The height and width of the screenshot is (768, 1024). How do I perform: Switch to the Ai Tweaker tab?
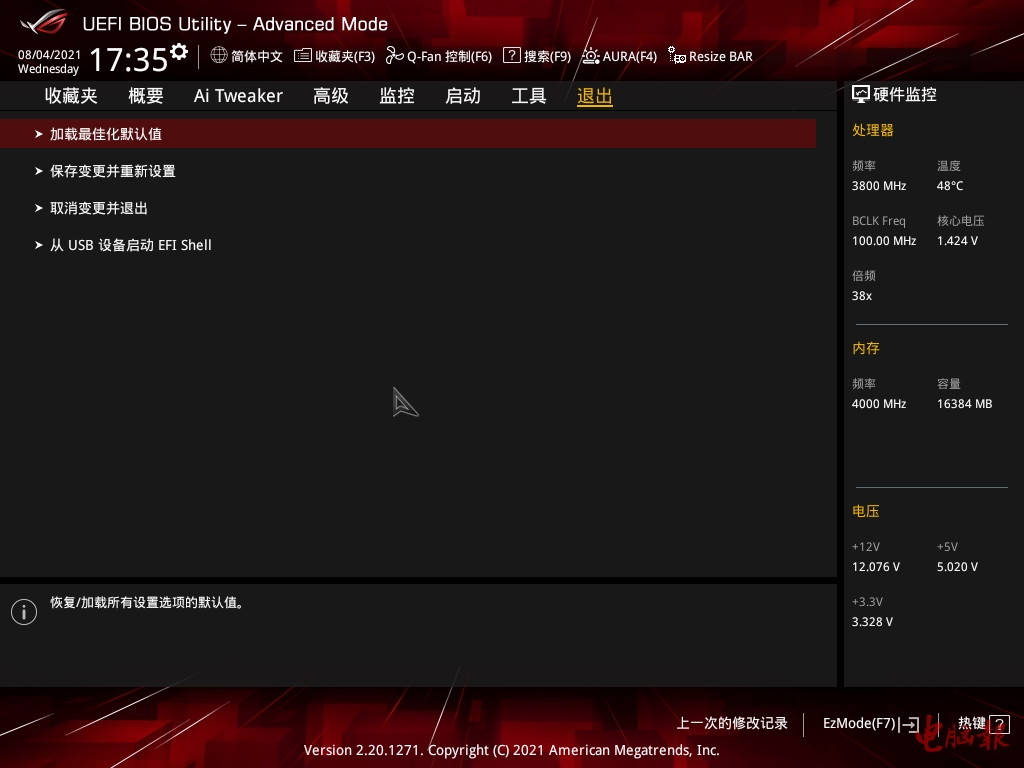238,96
